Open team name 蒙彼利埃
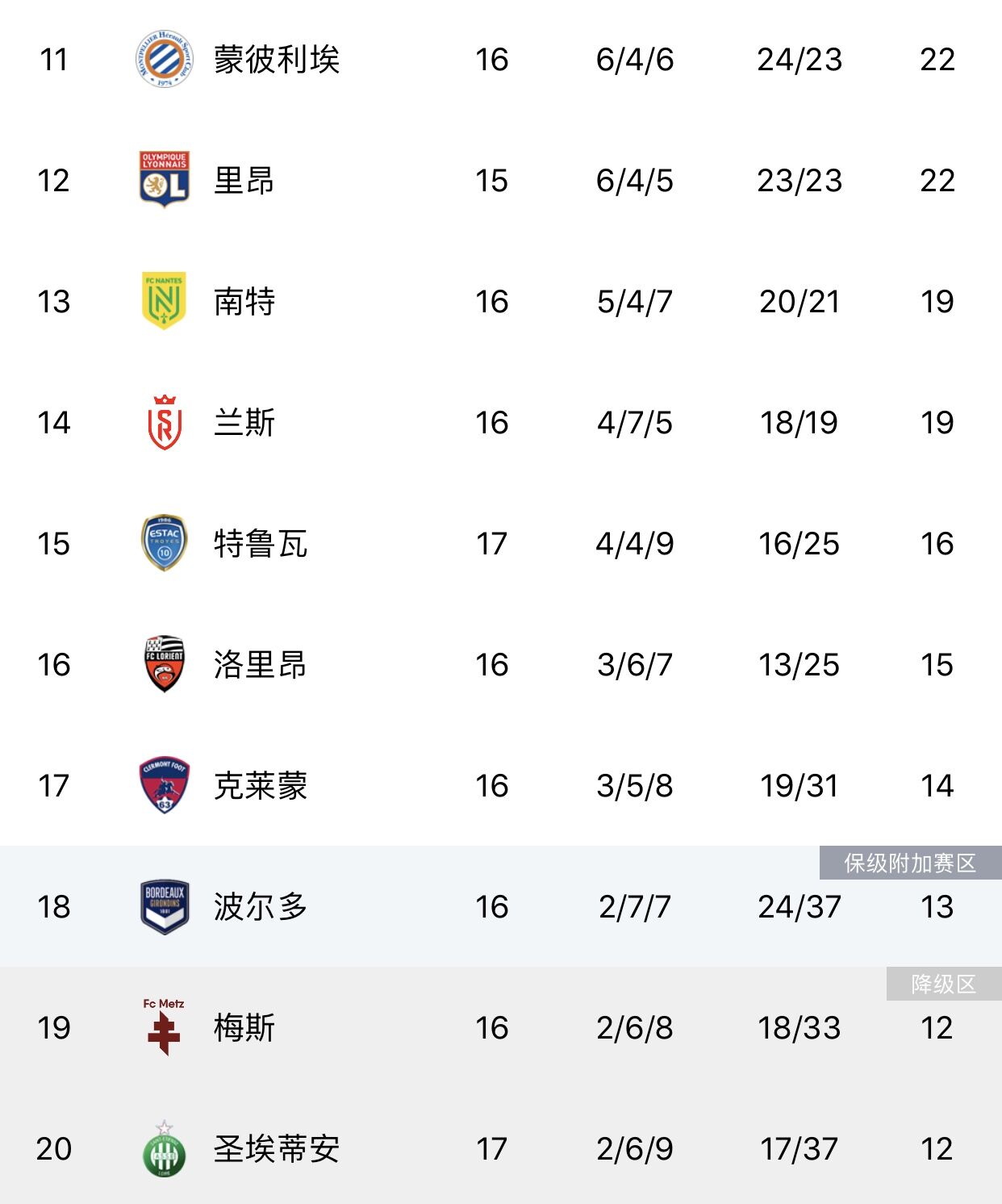This screenshot has width=1002, height=1204. pos(277,60)
